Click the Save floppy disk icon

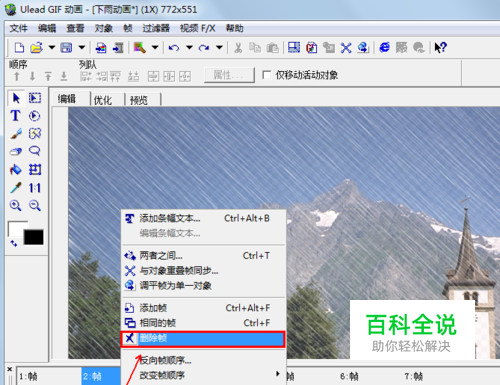coord(66,48)
